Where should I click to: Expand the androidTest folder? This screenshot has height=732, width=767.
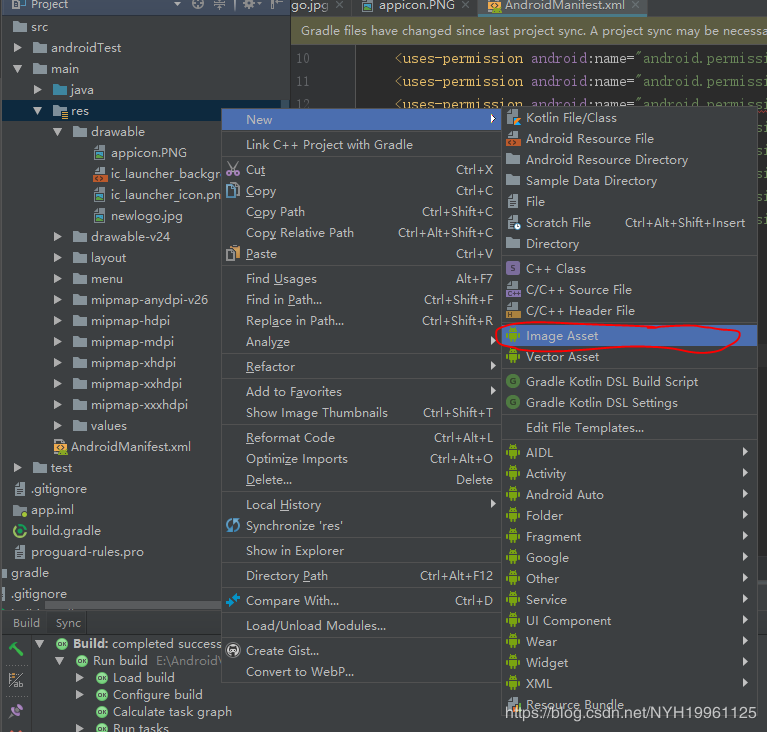pos(18,48)
